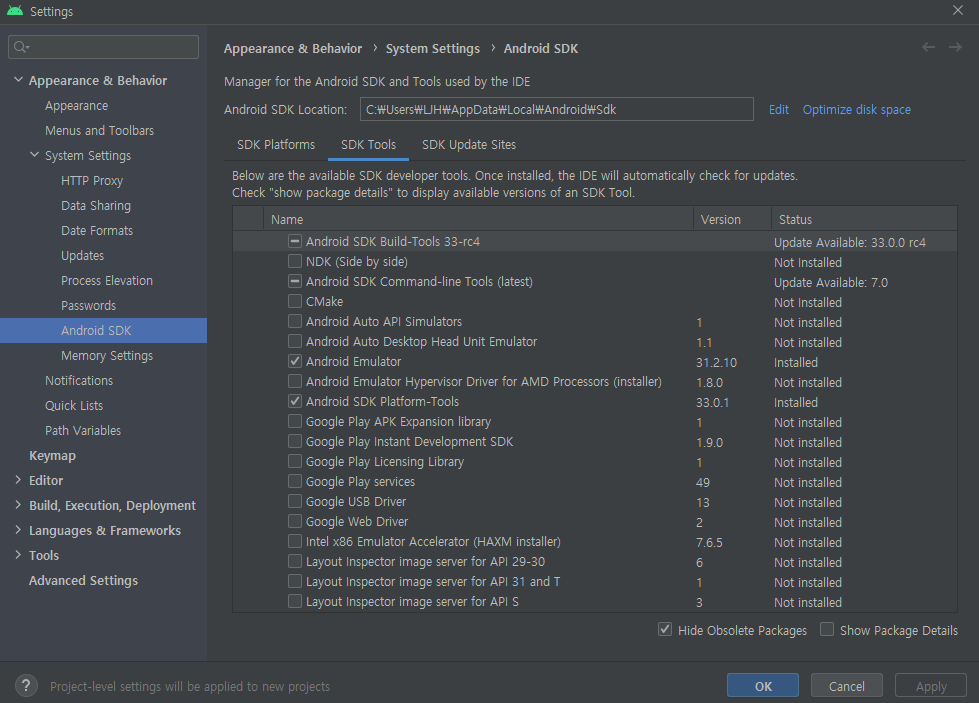This screenshot has width=979, height=703.
Task: Click the Cancel button
Action: (847, 686)
